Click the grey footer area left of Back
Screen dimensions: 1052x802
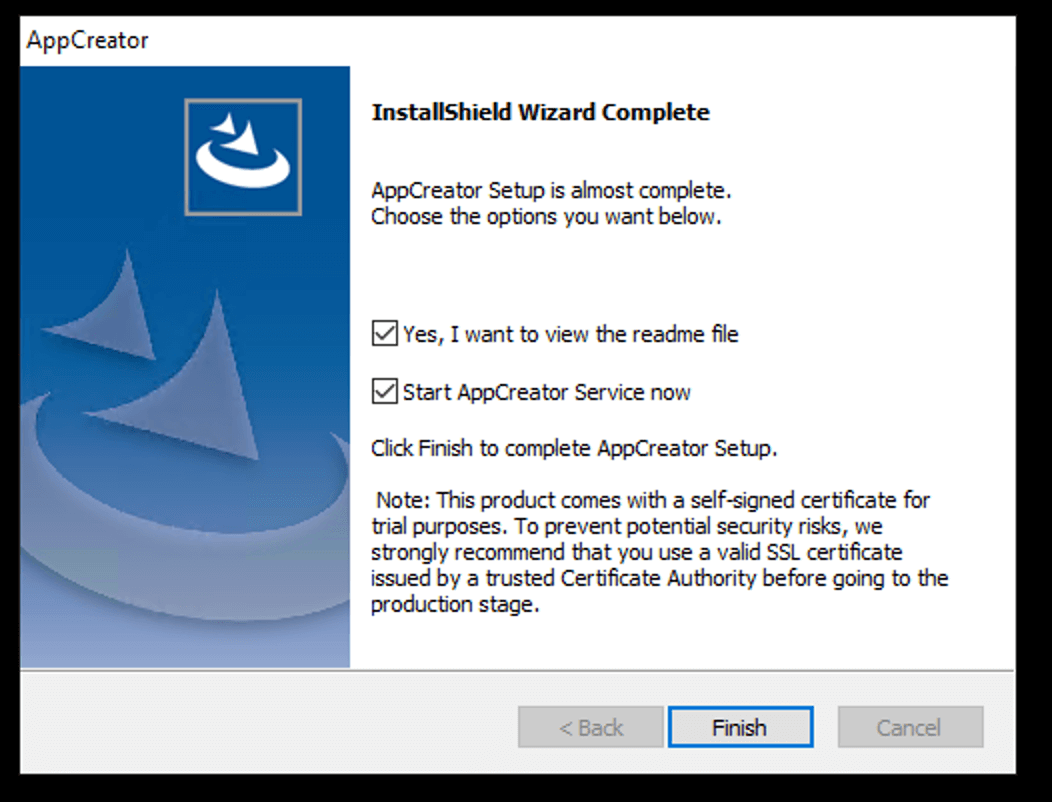coord(260,727)
